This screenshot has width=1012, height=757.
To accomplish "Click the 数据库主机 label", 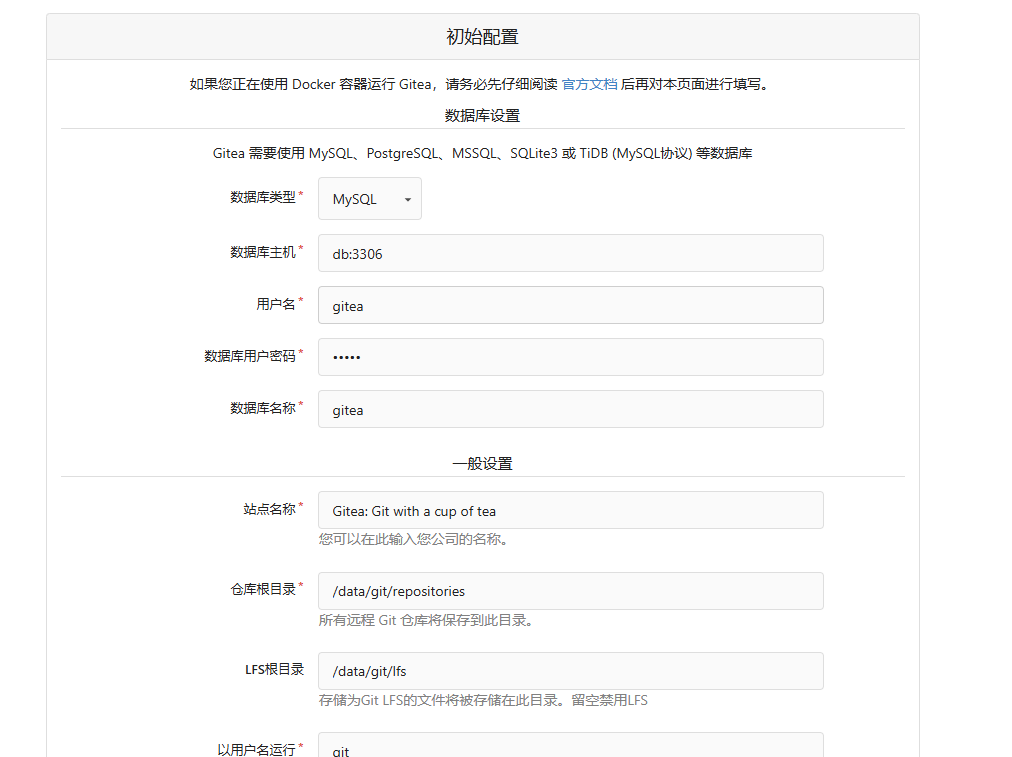I will click(x=263, y=252).
